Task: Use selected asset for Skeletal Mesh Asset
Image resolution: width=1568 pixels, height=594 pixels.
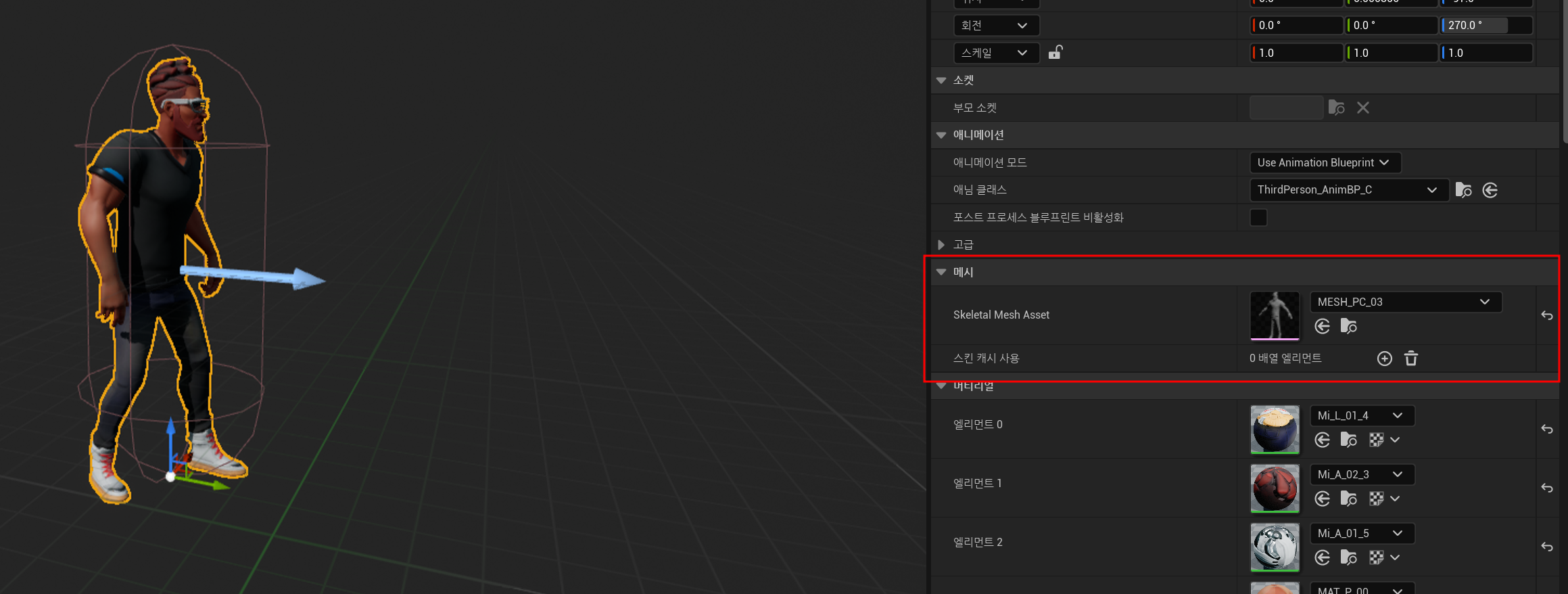Action: coord(1323,327)
